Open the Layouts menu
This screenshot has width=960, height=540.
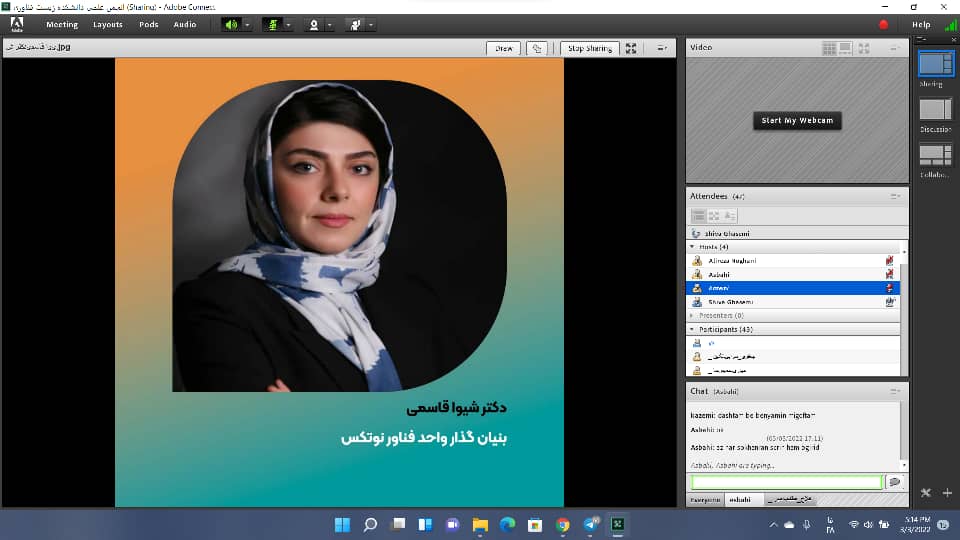point(108,24)
